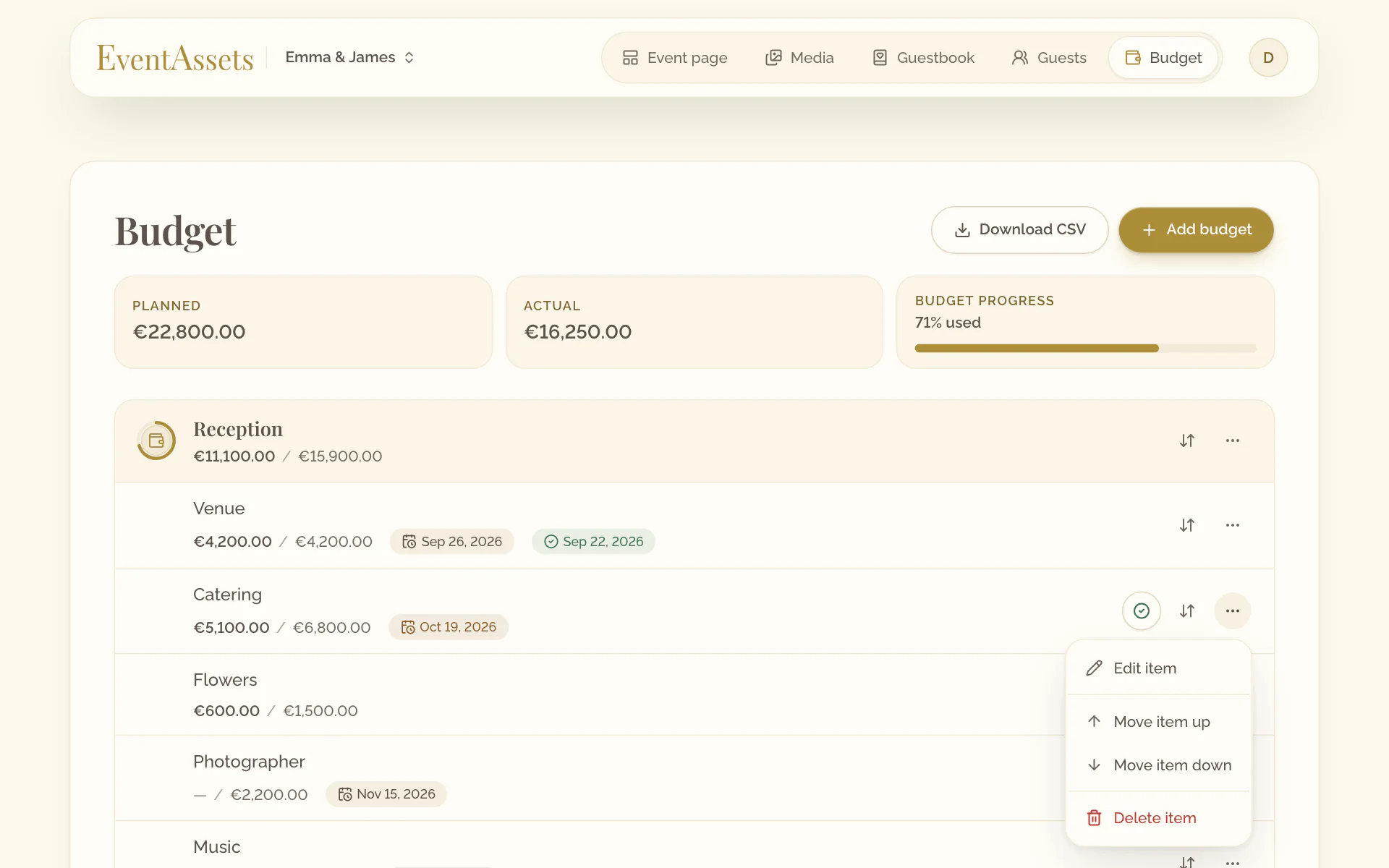Open the three-dot menu for Reception

pyautogui.click(x=1233, y=441)
